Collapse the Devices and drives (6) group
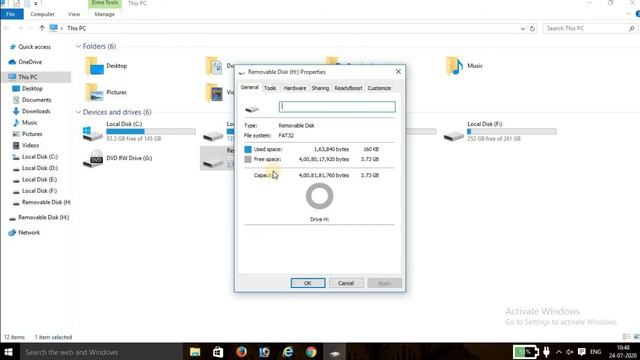Image resolution: width=640 pixels, height=360 pixels. (x=78, y=112)
